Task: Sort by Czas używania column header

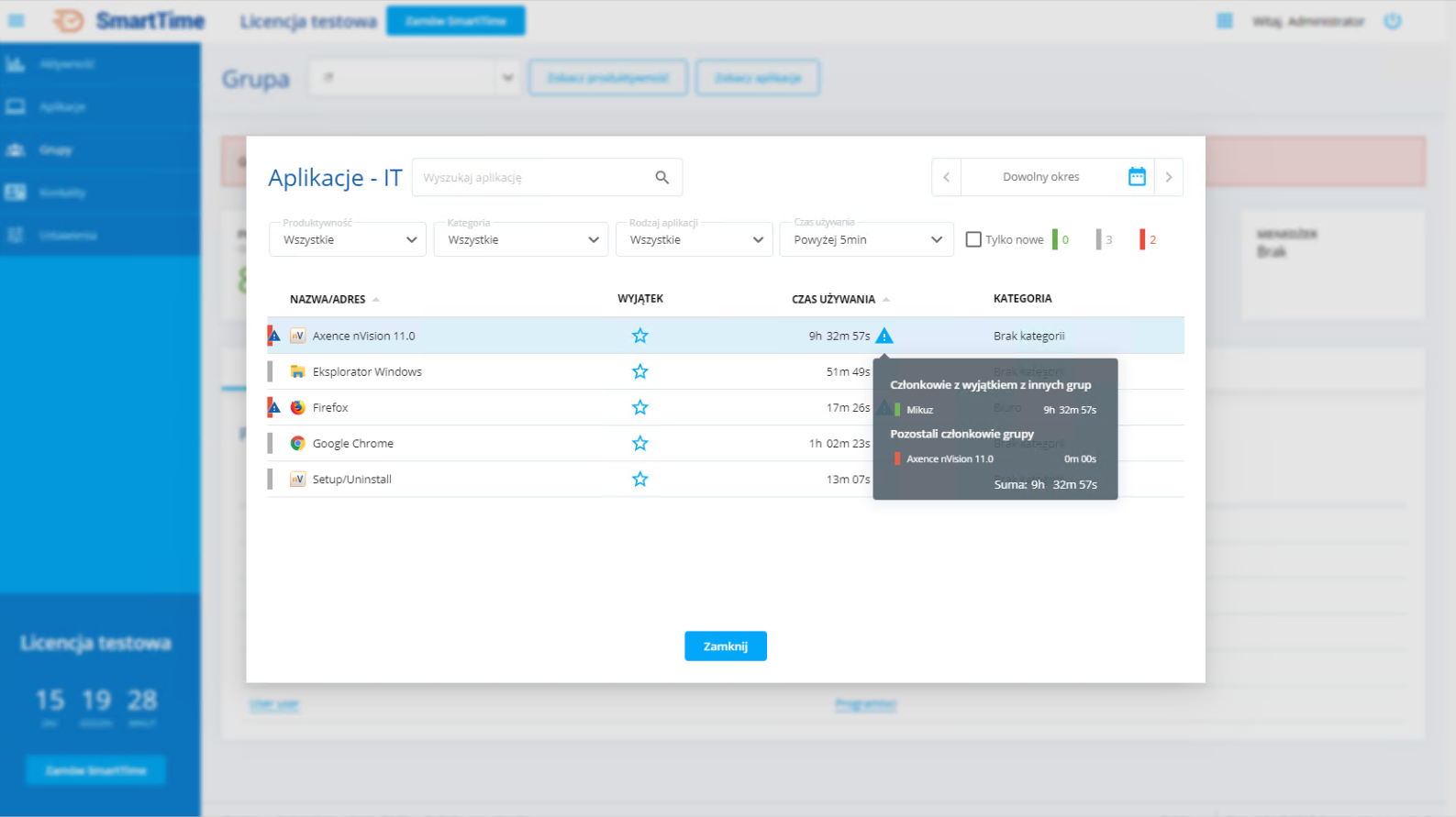Action: click(x=833, y=299)
